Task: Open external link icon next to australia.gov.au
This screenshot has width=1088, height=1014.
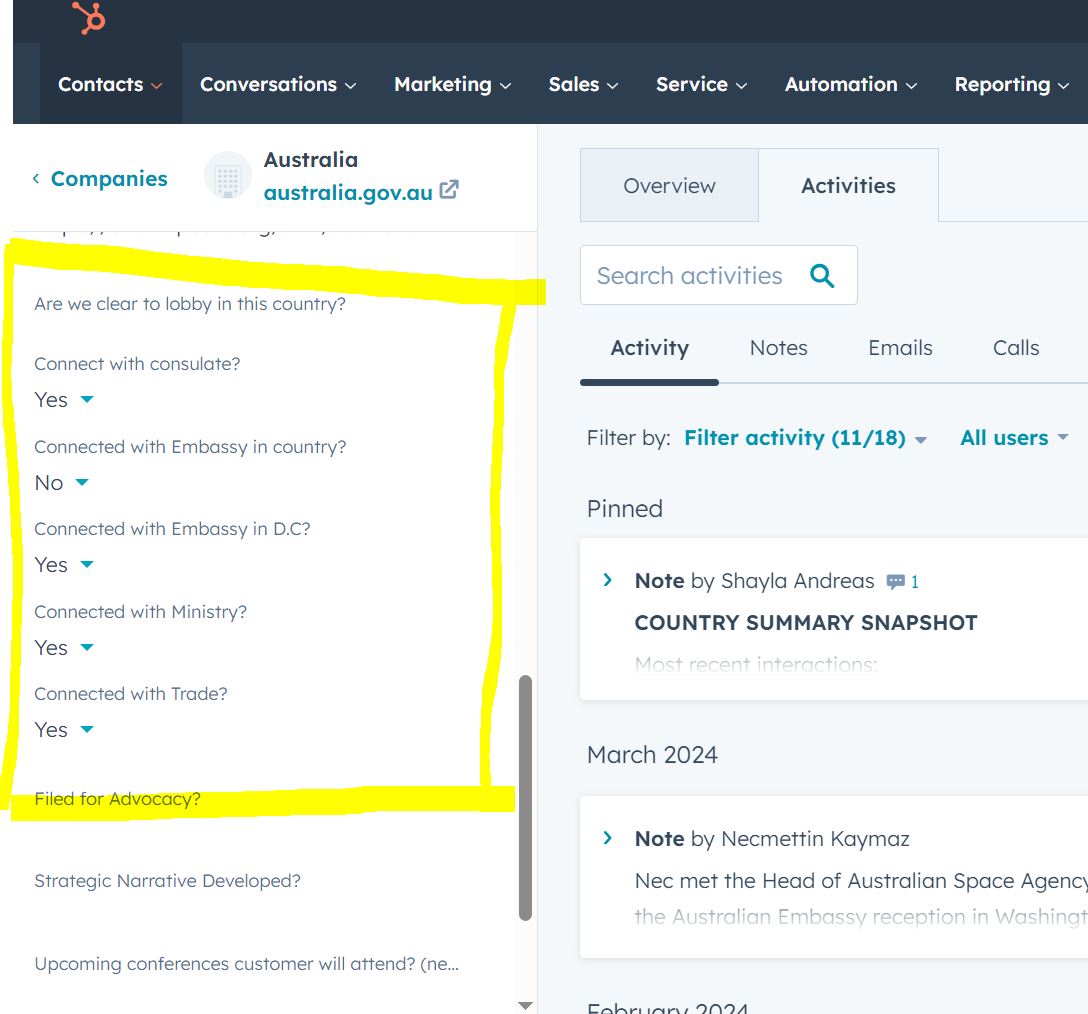Action: pos(450,189)
